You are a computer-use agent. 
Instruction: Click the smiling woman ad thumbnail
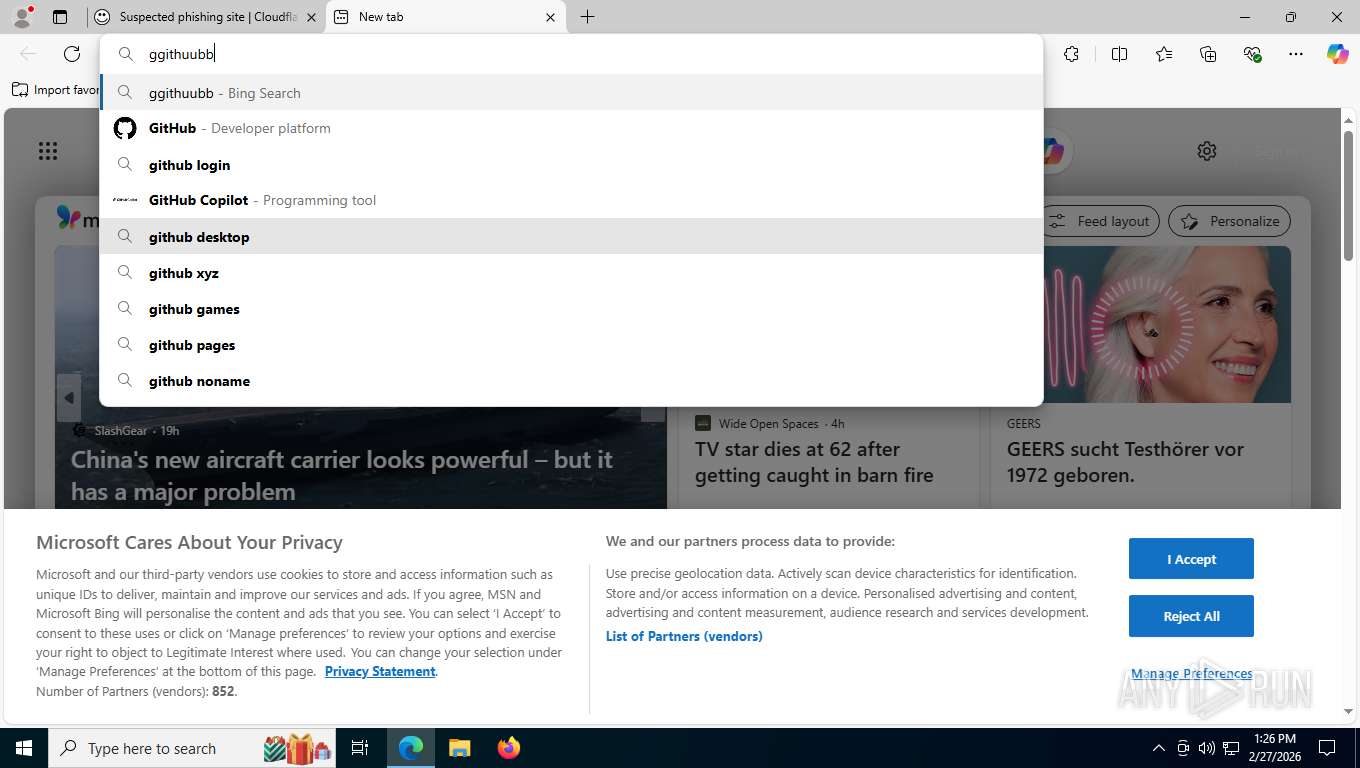(x=1166, y=325)
